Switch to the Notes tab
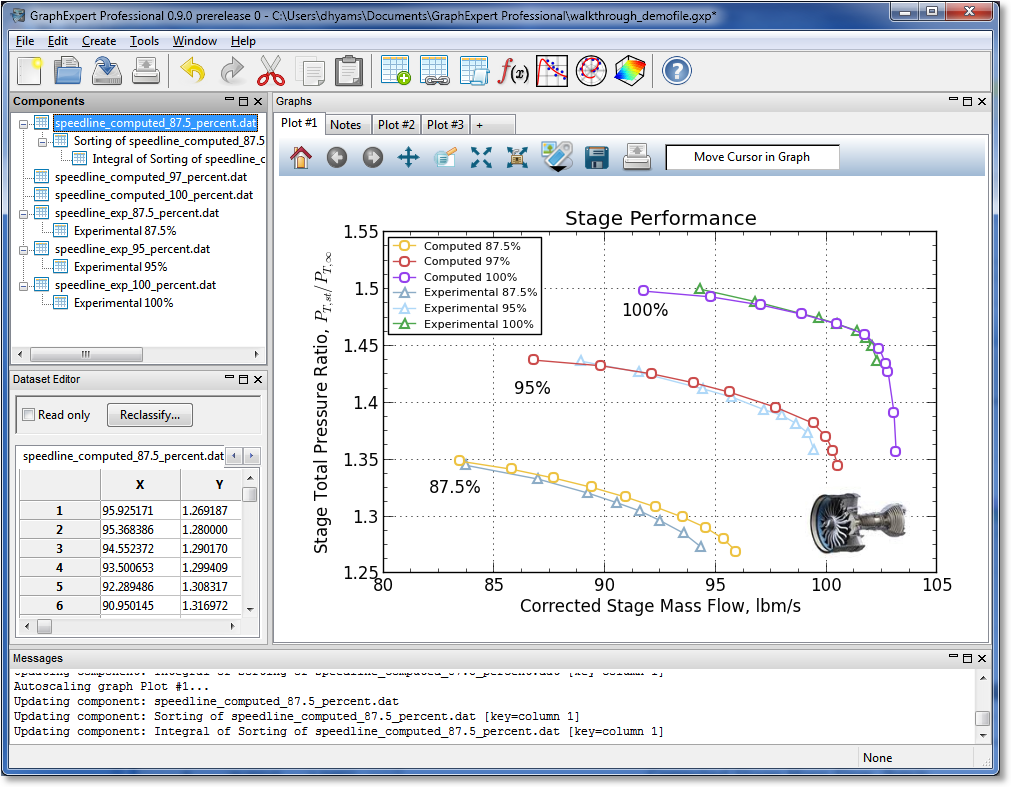This screenshot has width=1011, height=787. click(x=346, y=124)
